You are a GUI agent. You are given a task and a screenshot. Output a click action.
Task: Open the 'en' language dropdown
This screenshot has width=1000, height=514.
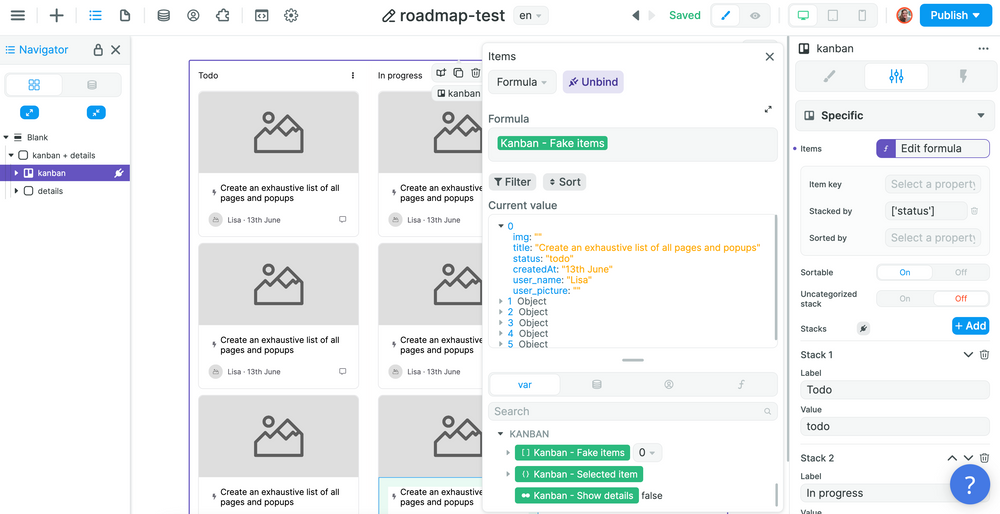click(x=530, y=15)
